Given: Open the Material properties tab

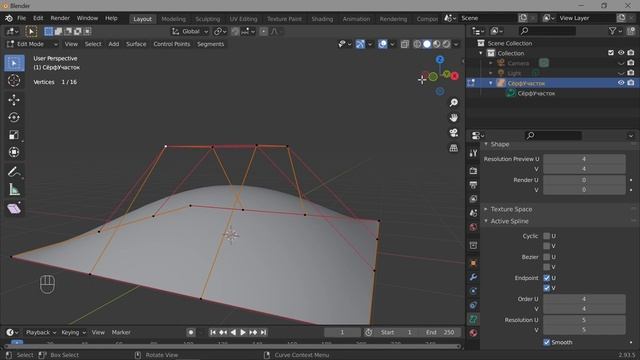Looking at the screenshot, I should [x=473, y=333].
